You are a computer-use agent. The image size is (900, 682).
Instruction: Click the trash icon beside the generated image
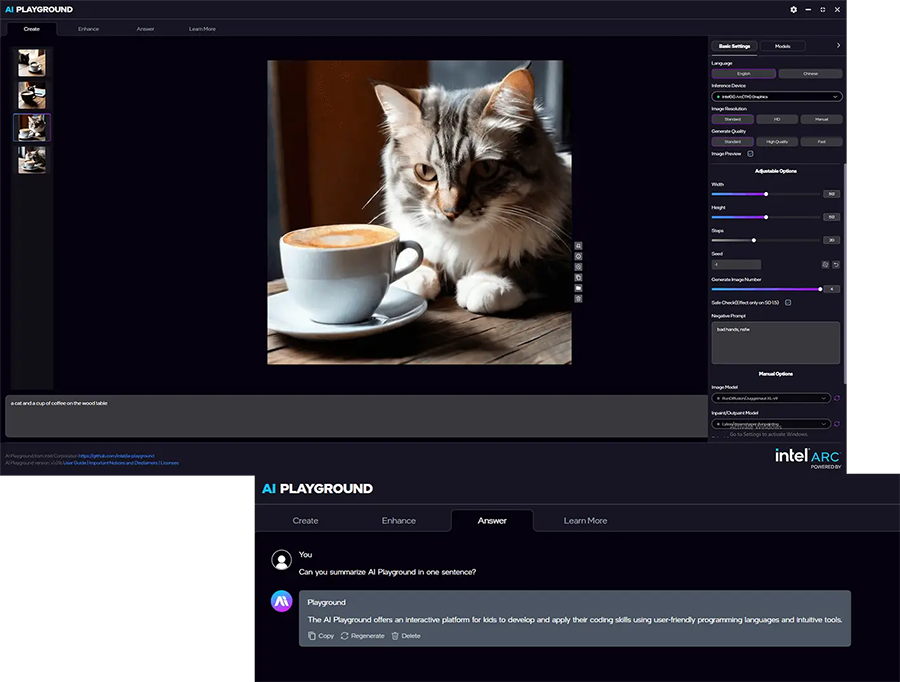(x=578, y=298)
